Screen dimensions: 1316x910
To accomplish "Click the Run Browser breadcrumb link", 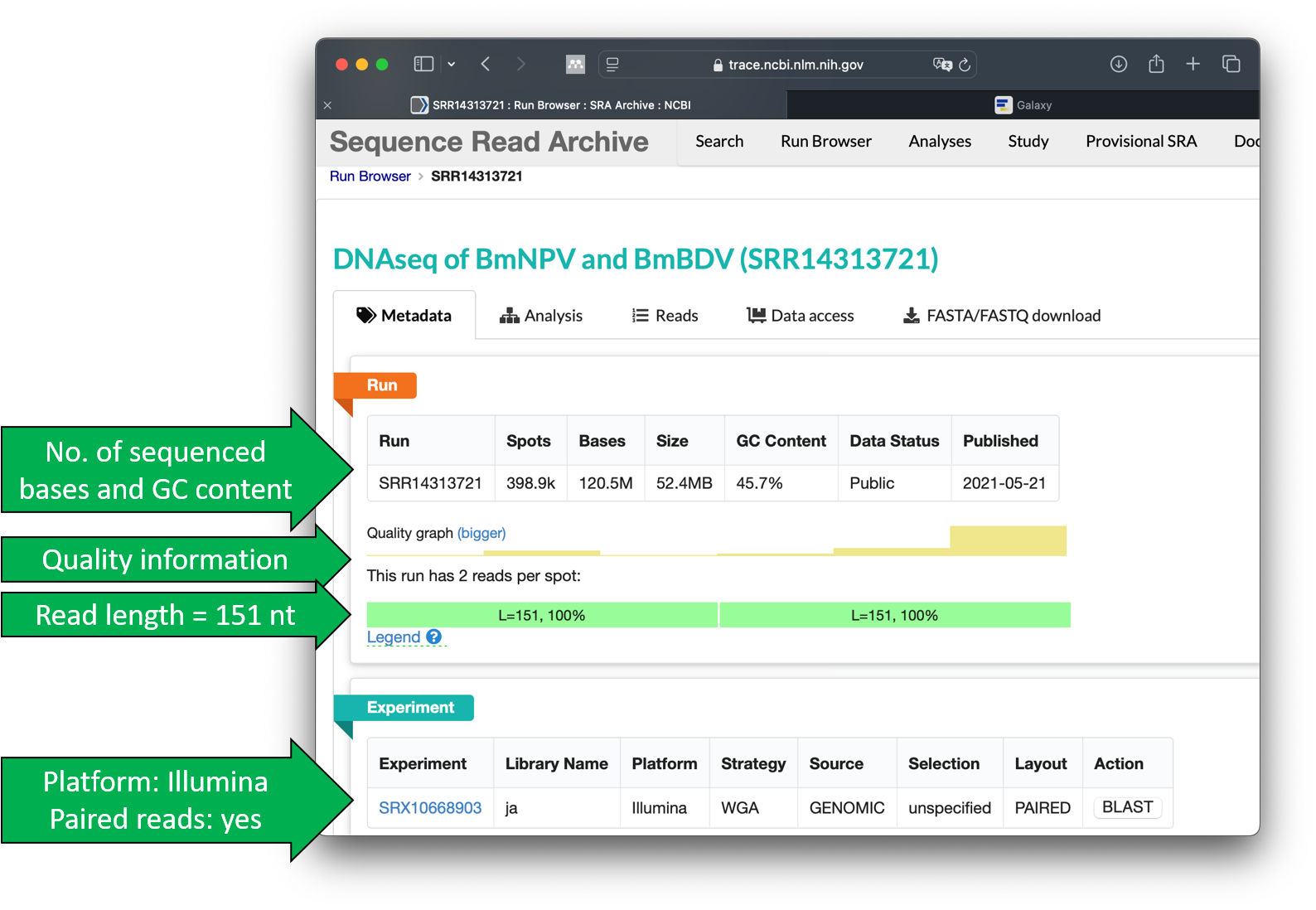I will point(370,177).
